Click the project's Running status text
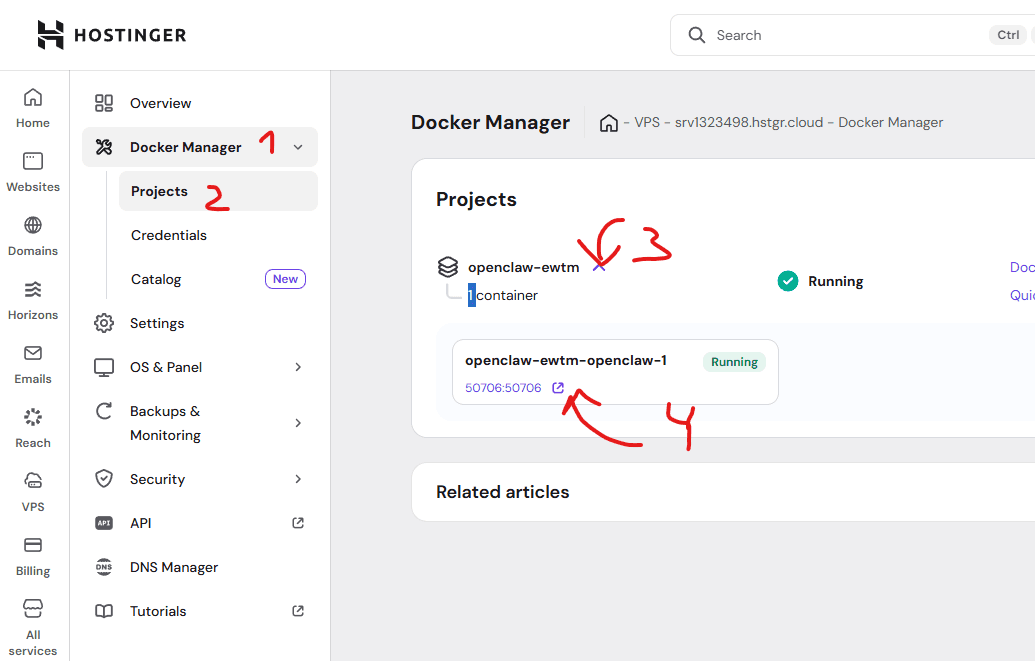Image resolution: width=1035 pixels, height=661 pixels. pos(836,281)
